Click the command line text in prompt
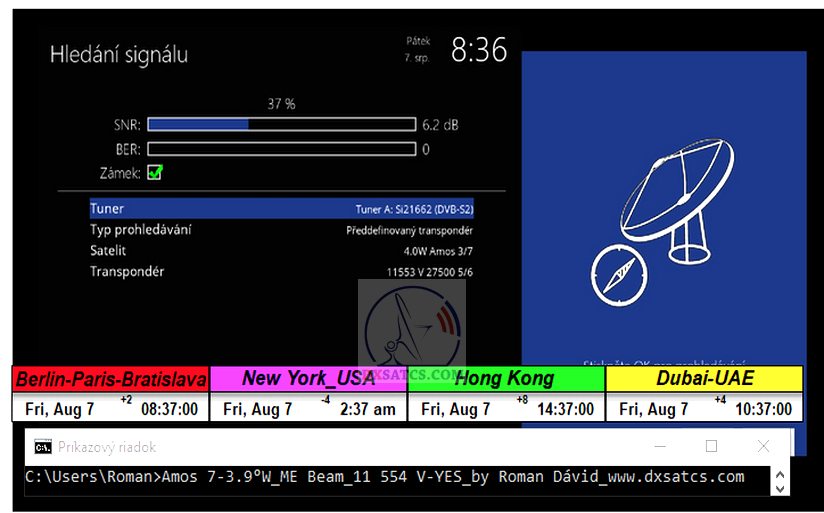Screen dimensions: 824x513 tap(385, 477)
